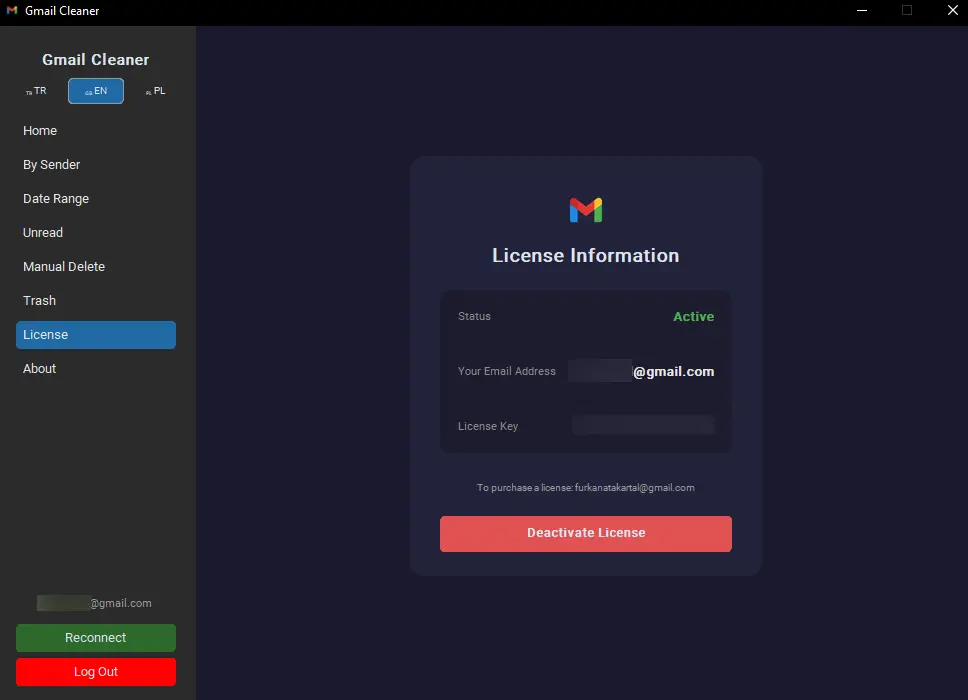Click the License Information heading
The height and width of the screenshot is (700, 968).
[586, 256]
